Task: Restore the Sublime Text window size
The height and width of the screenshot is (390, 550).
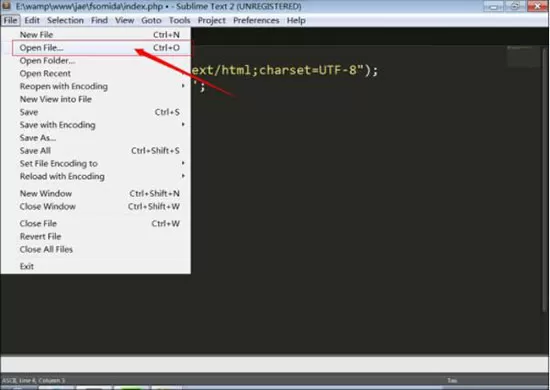Action: pyautogui.click(x=515, y=6)
